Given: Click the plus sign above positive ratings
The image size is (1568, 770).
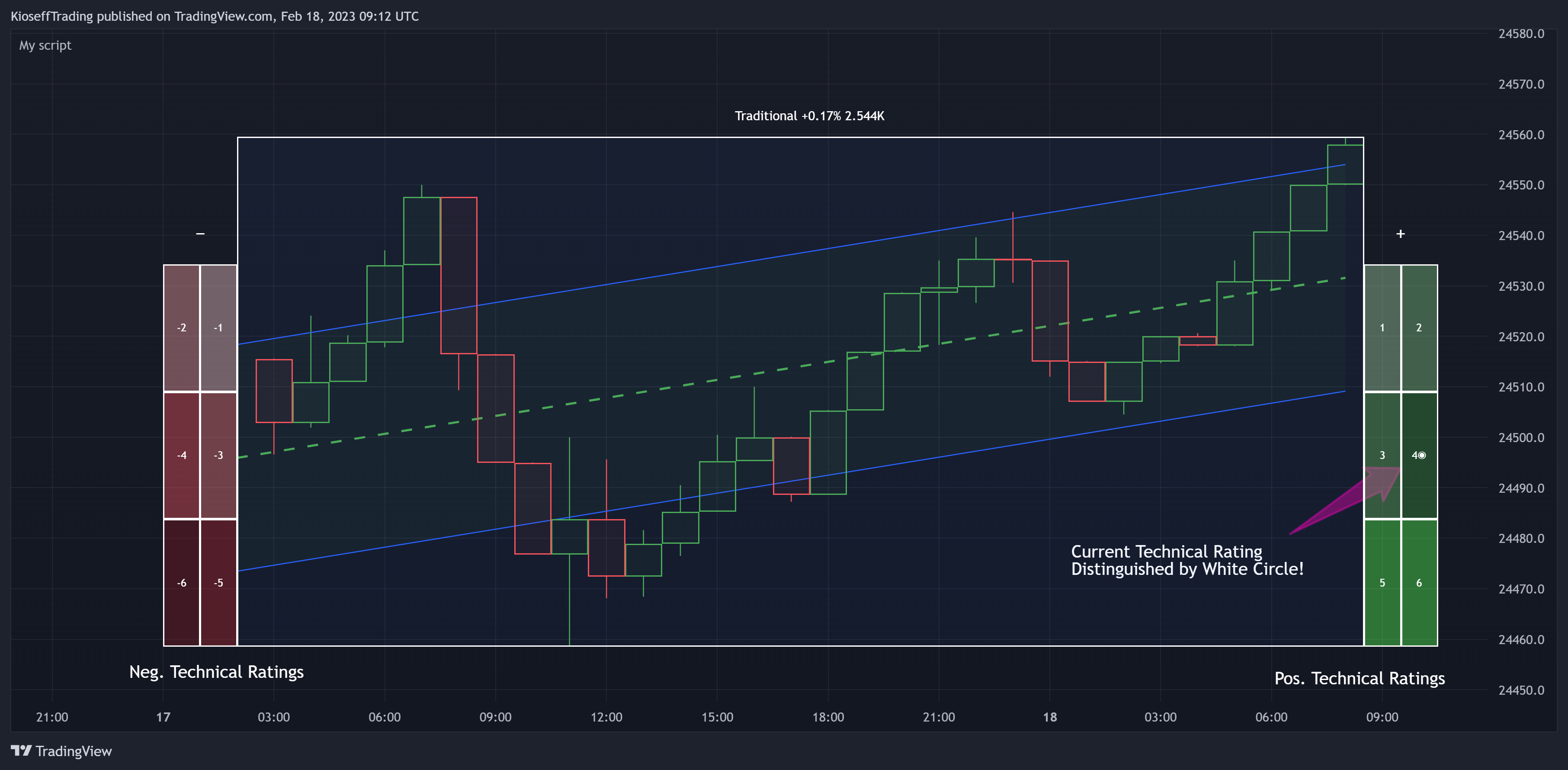Looking at the screenshot, I should click(1401, 234).
